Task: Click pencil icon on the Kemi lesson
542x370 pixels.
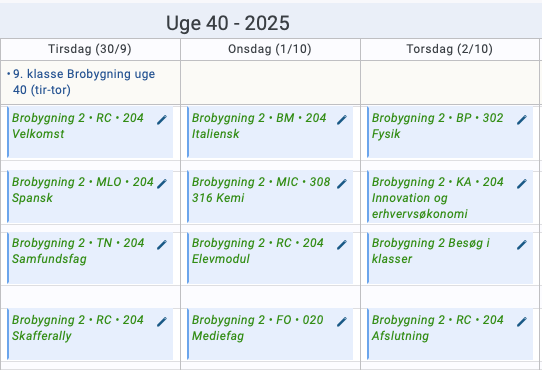Action: (342, 184)
